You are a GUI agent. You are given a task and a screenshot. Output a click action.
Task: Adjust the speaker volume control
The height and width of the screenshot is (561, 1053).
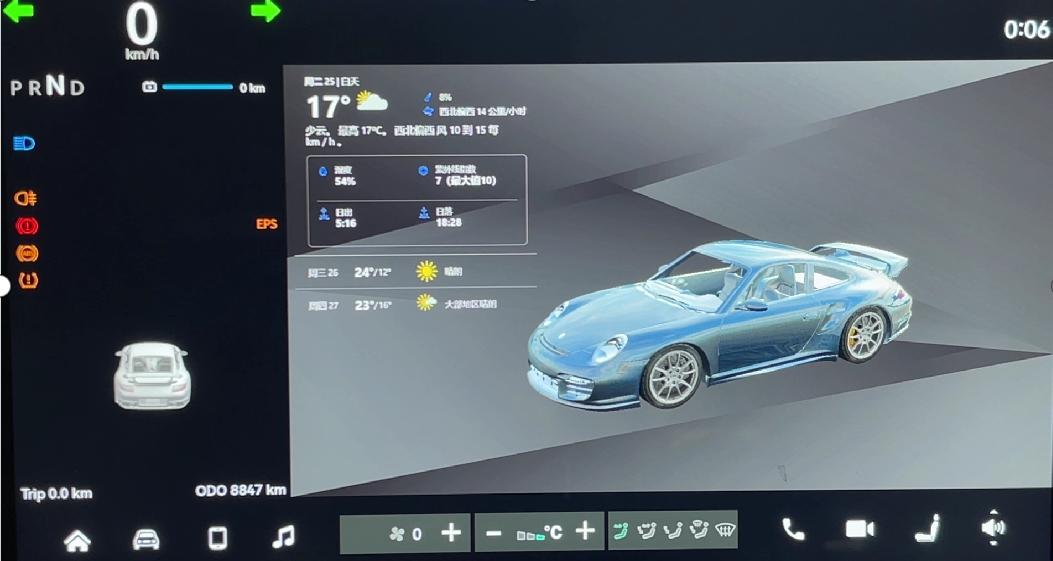(993, 528)
